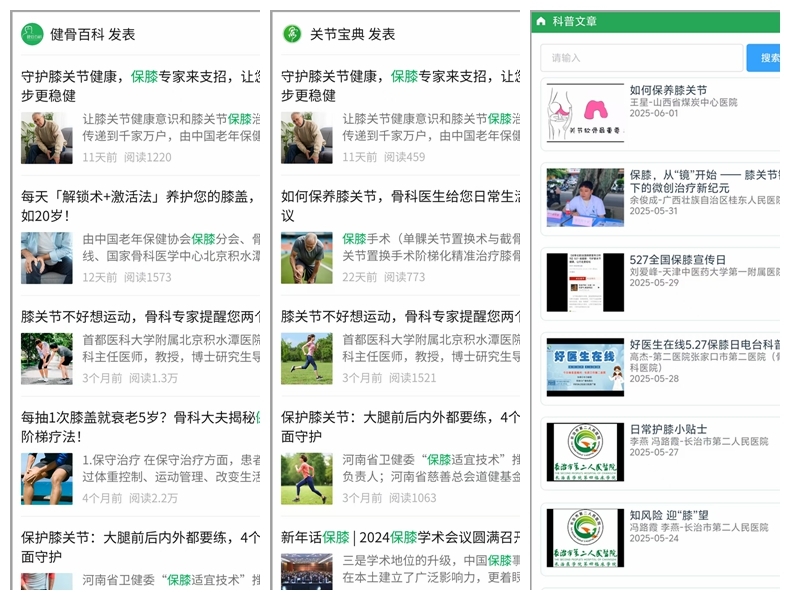Click the 健骨百科 发表 header name

point(93,34)
